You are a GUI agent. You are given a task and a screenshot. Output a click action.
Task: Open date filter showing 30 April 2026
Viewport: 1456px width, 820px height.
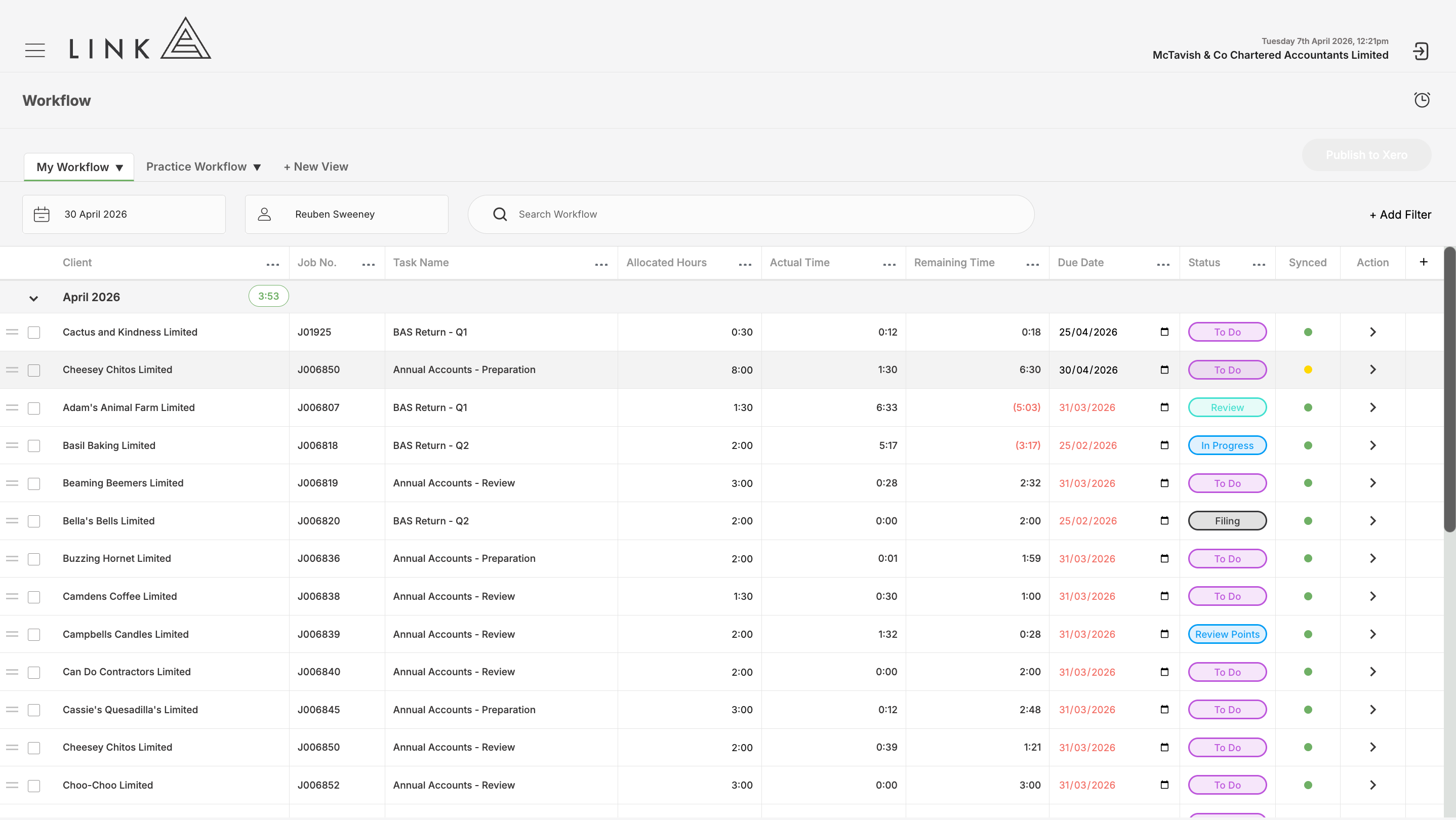pyautogui.click(x=124, y=214)
